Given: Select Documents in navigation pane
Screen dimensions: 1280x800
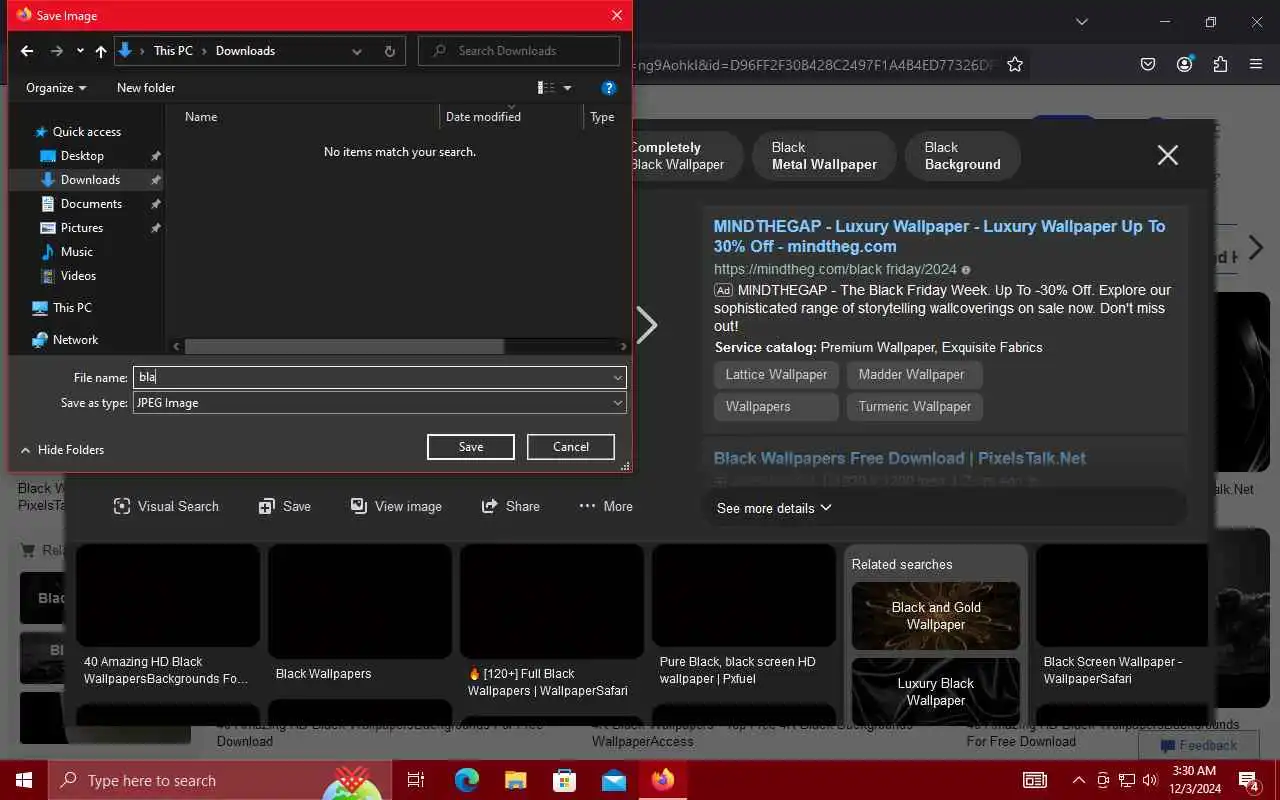Looking at the screenshot, I should click(x=91, y=204).
